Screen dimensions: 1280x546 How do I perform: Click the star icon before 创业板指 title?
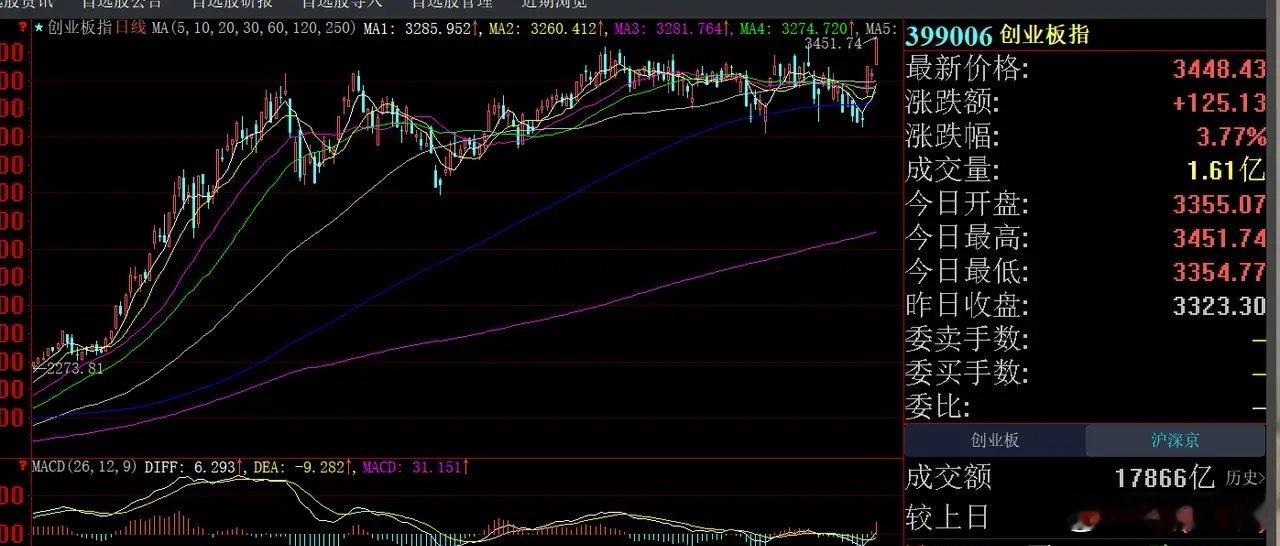point(39,29)
